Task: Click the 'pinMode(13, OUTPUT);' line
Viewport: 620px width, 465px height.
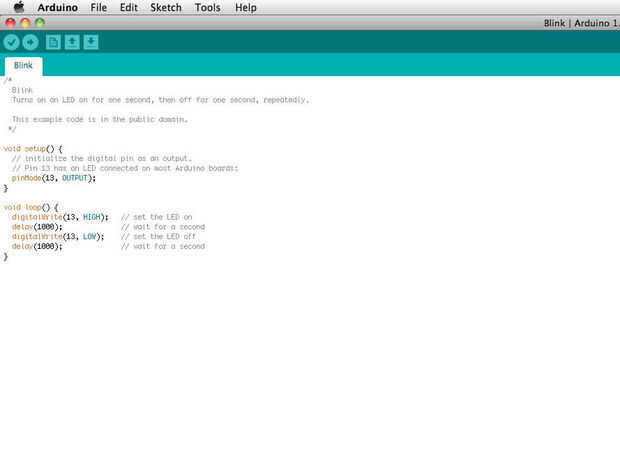Action: pos(54,178)
